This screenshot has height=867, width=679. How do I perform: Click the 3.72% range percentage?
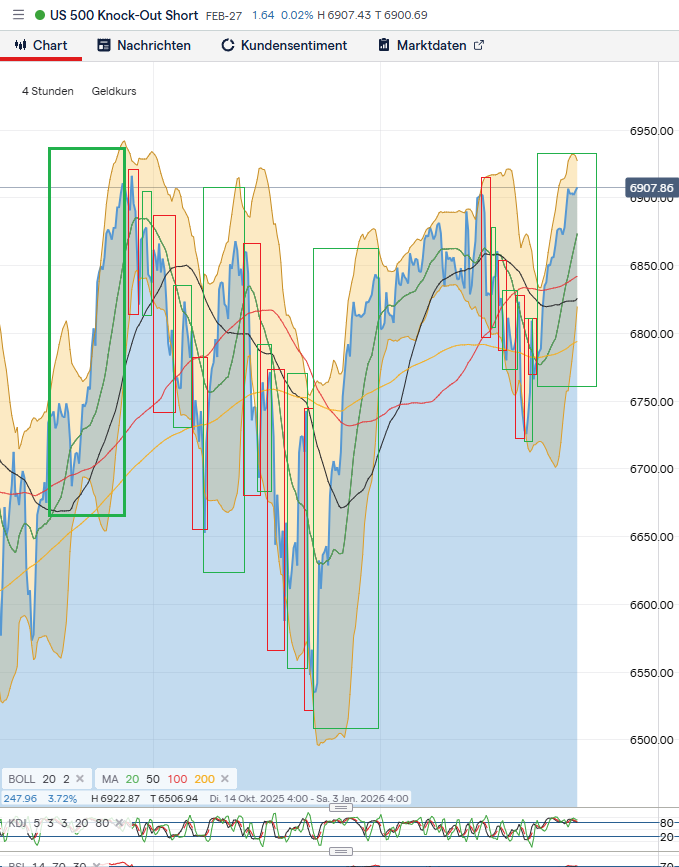(62, 798)
